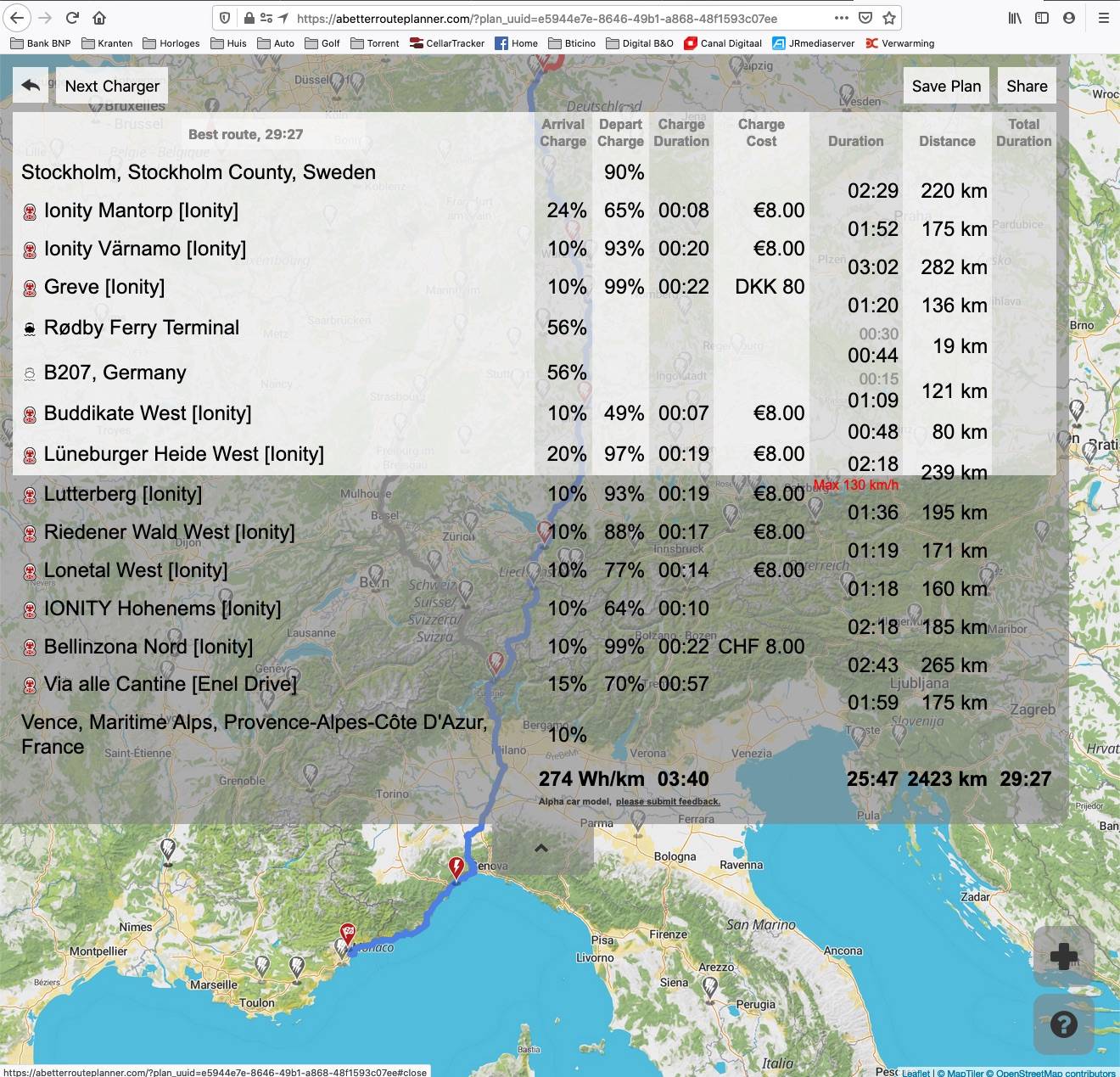This screenshot has width=1120, height=1077.
Task: Click the Lonetal West charger icon
Action: tap(30, 572)
